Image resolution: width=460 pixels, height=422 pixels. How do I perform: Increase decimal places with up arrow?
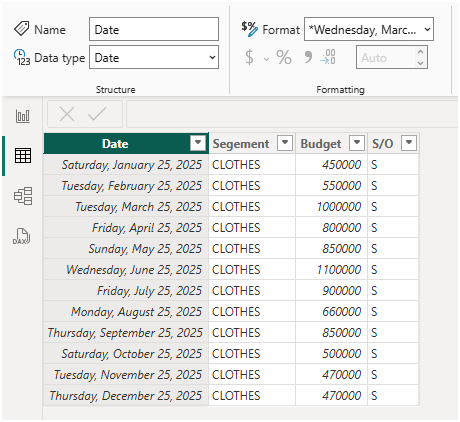coord(420,52)
